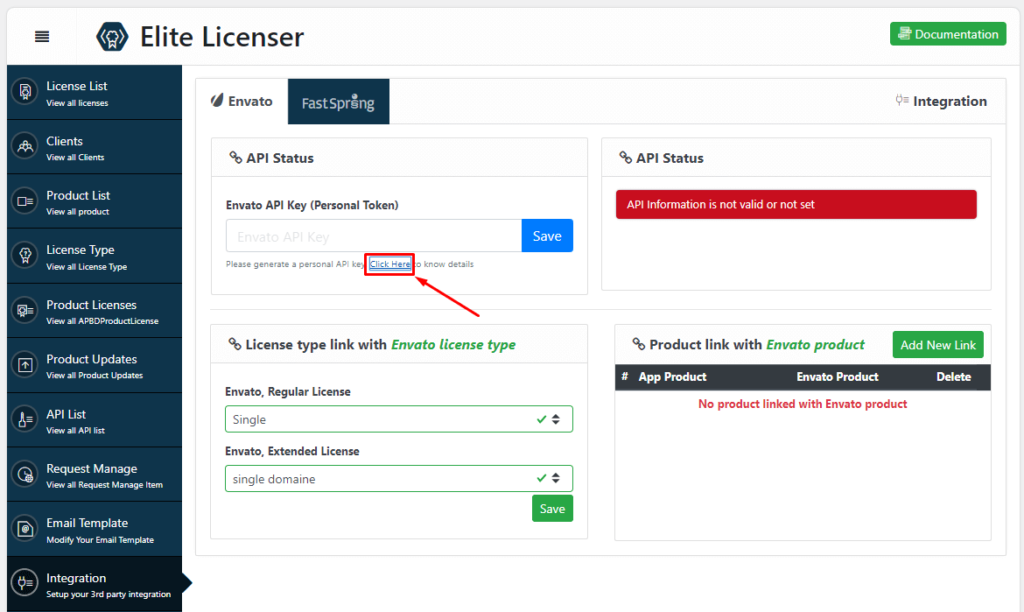Viewport: 1024px width, 612px height.
Task: Click the Clients sidebar icon
Action: coord(25,146)
